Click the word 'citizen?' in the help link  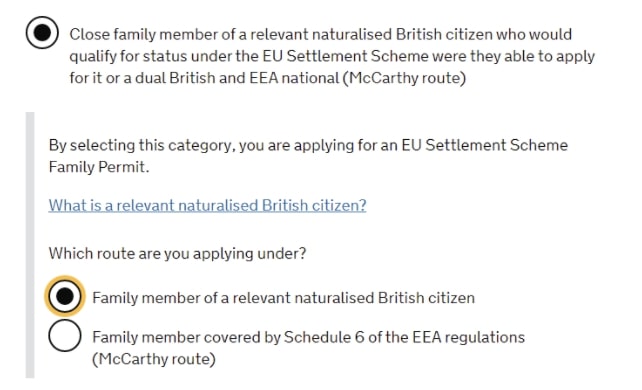pos(339,205)
